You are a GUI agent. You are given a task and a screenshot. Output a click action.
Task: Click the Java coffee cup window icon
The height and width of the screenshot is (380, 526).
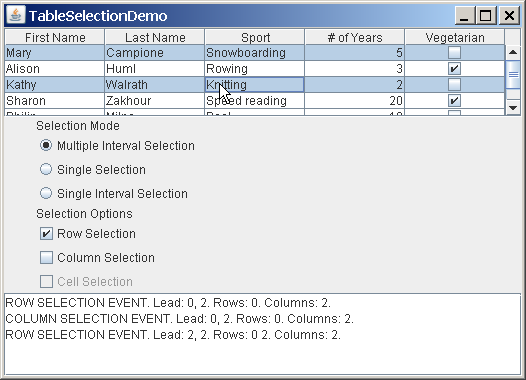click(16, 15)
